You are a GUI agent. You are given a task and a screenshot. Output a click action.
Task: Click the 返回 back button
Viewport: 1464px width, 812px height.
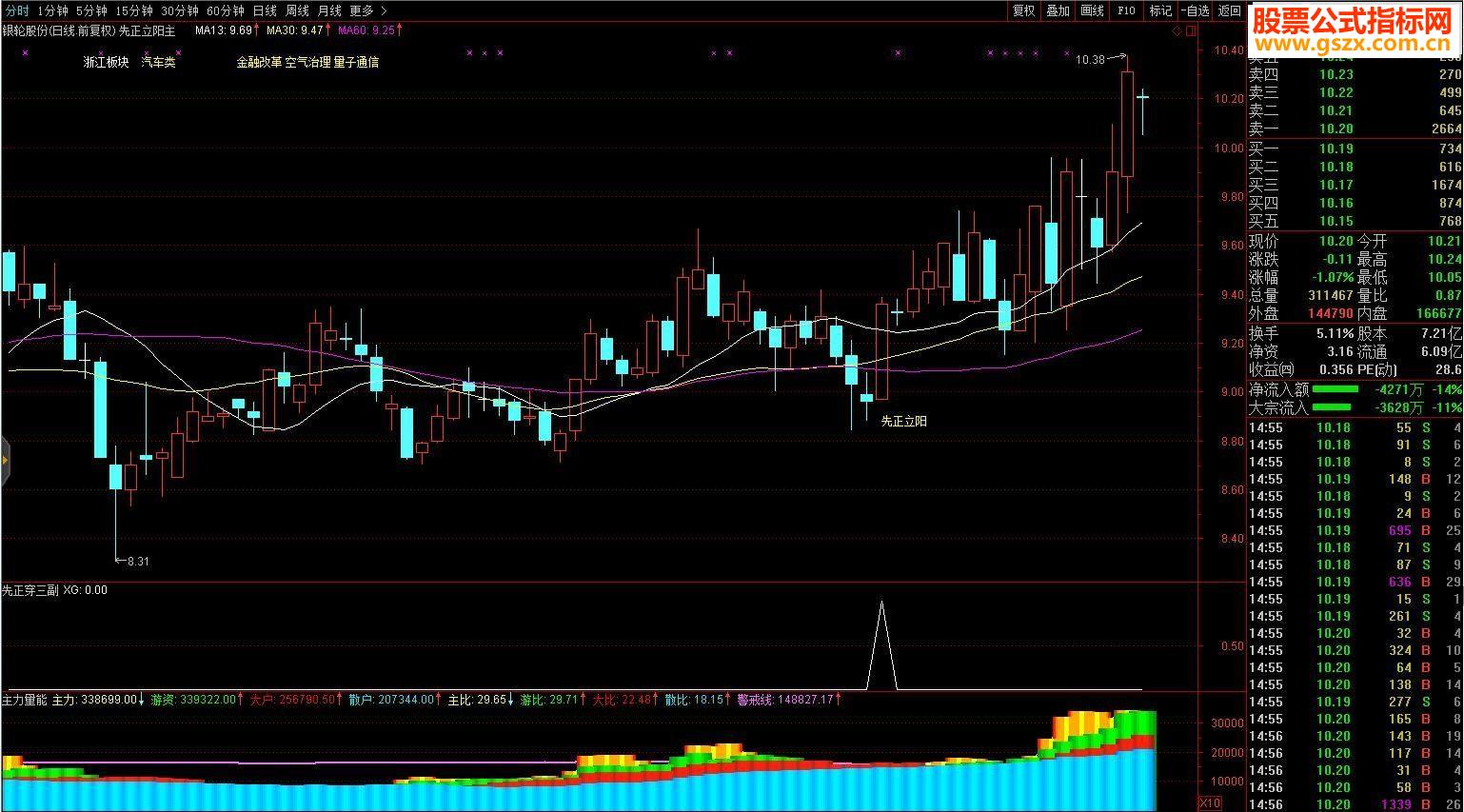click(x=1230, y=10)
